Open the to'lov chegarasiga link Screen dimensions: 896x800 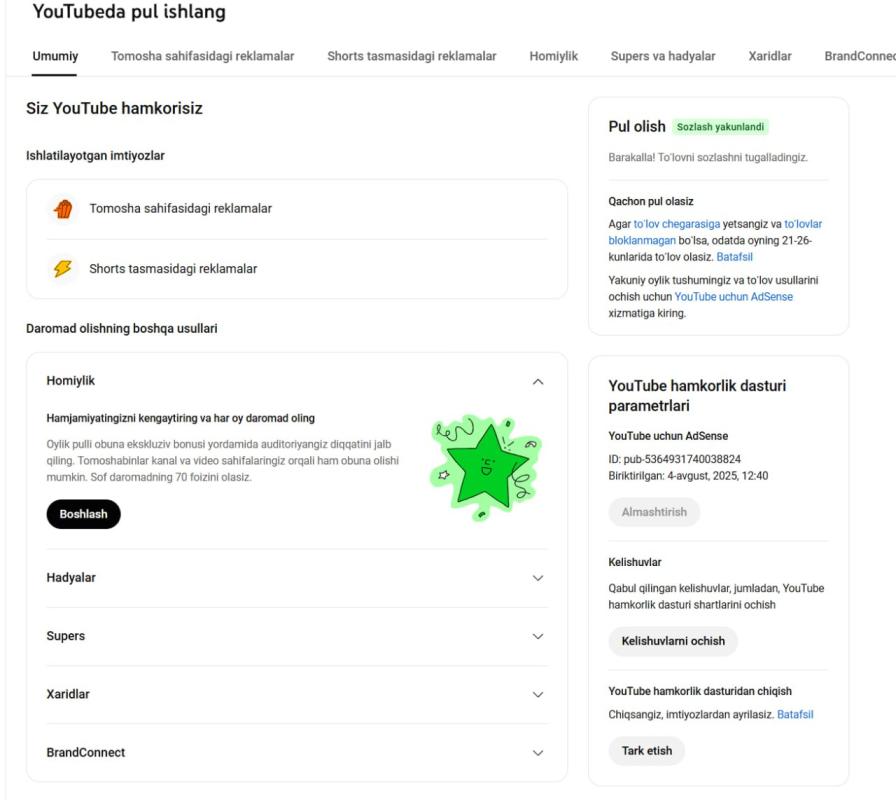click(x=677, y=224)
